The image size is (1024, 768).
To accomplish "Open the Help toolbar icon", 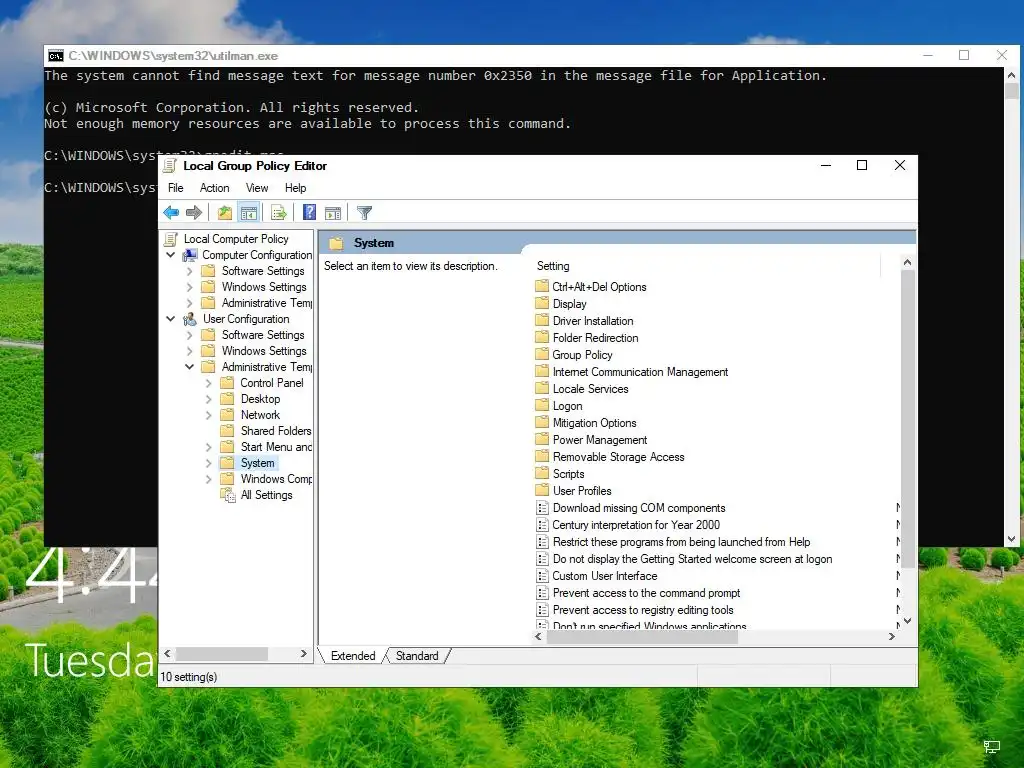I will [310, 212].
